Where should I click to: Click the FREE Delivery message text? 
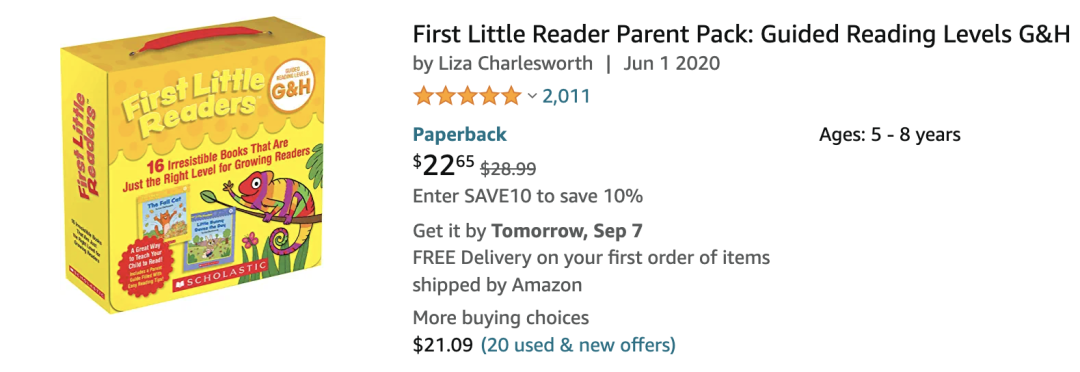click(591, 271)
